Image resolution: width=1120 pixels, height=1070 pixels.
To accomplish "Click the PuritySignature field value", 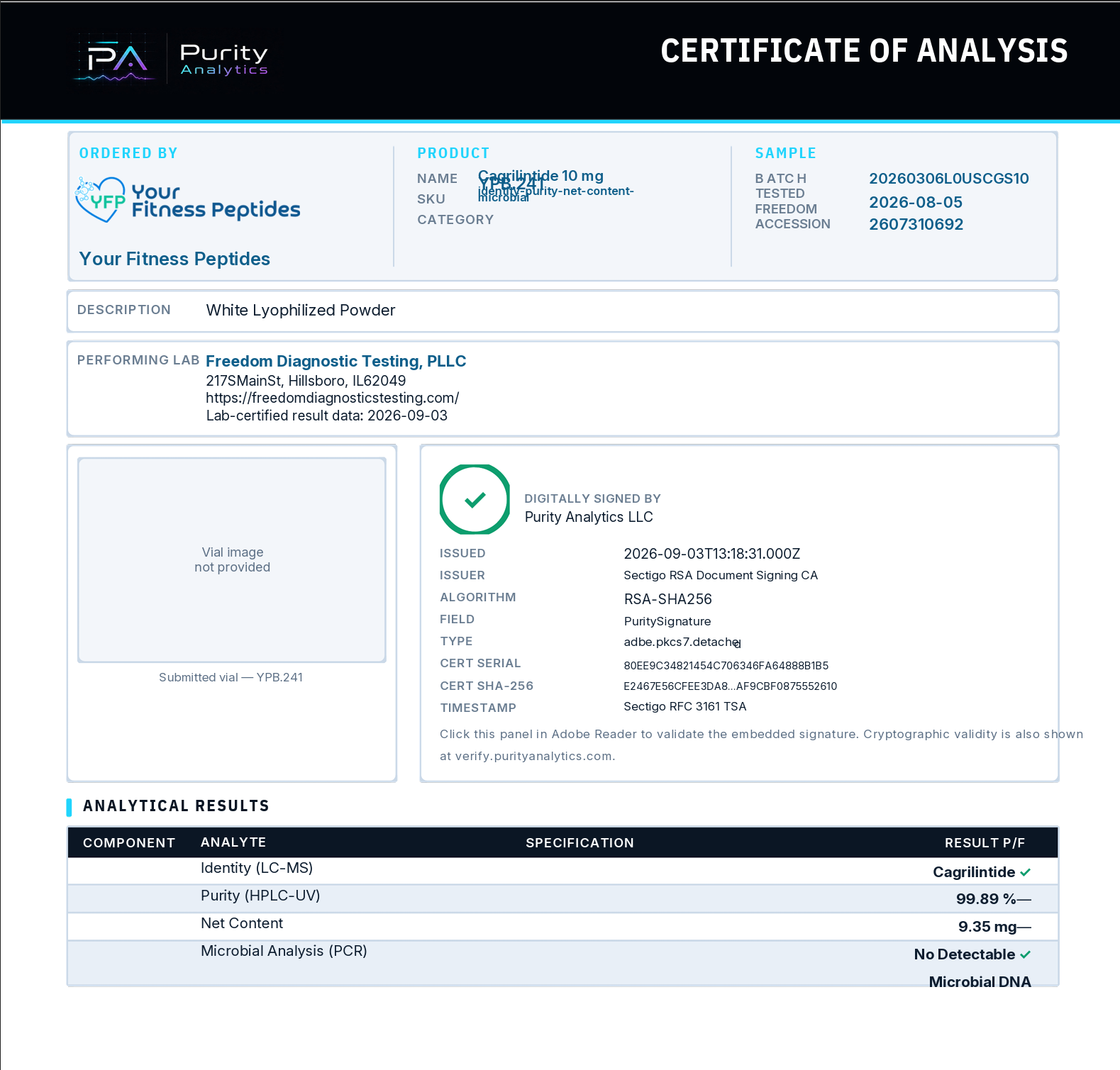I will (x=667, y=621).
